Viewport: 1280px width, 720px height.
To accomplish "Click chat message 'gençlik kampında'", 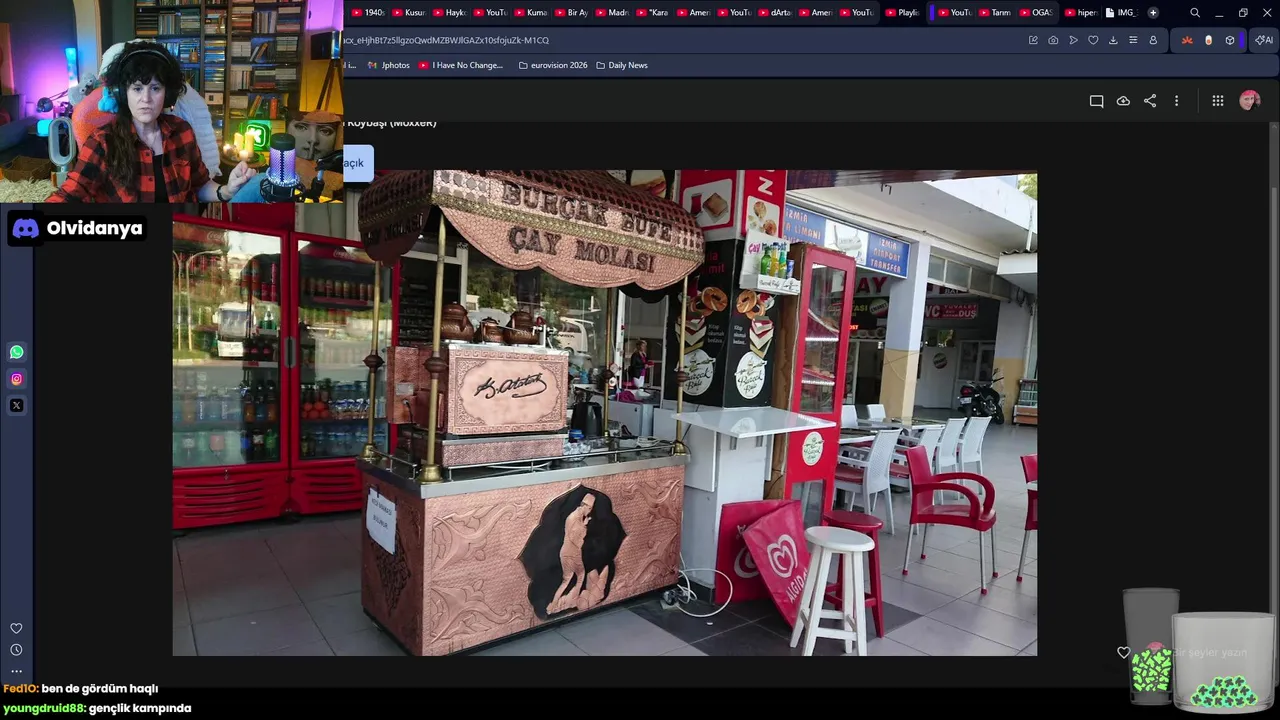I will pos(139,708).
